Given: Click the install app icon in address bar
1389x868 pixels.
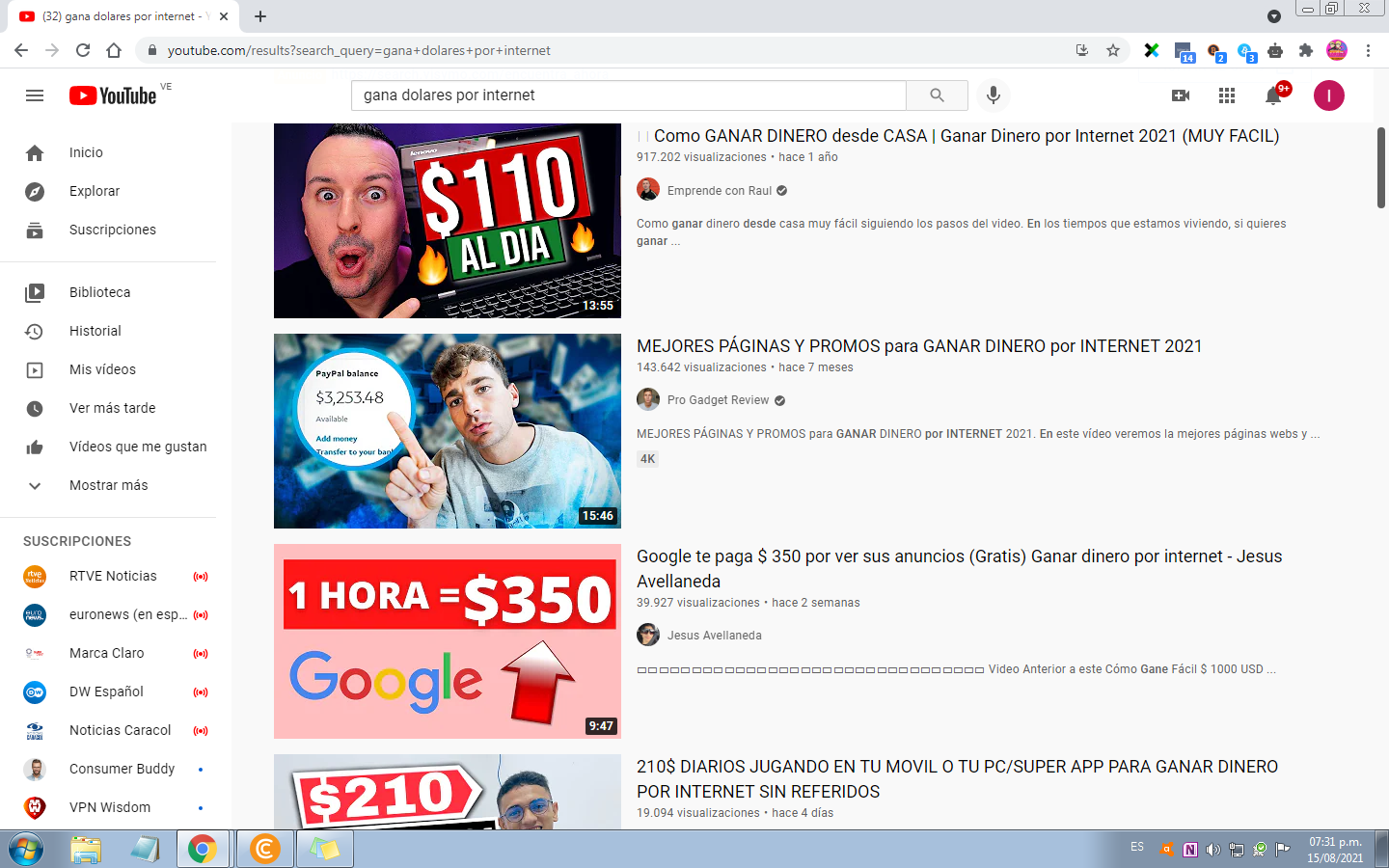Looking at the screenshot, I should [x=1082, y=50].
